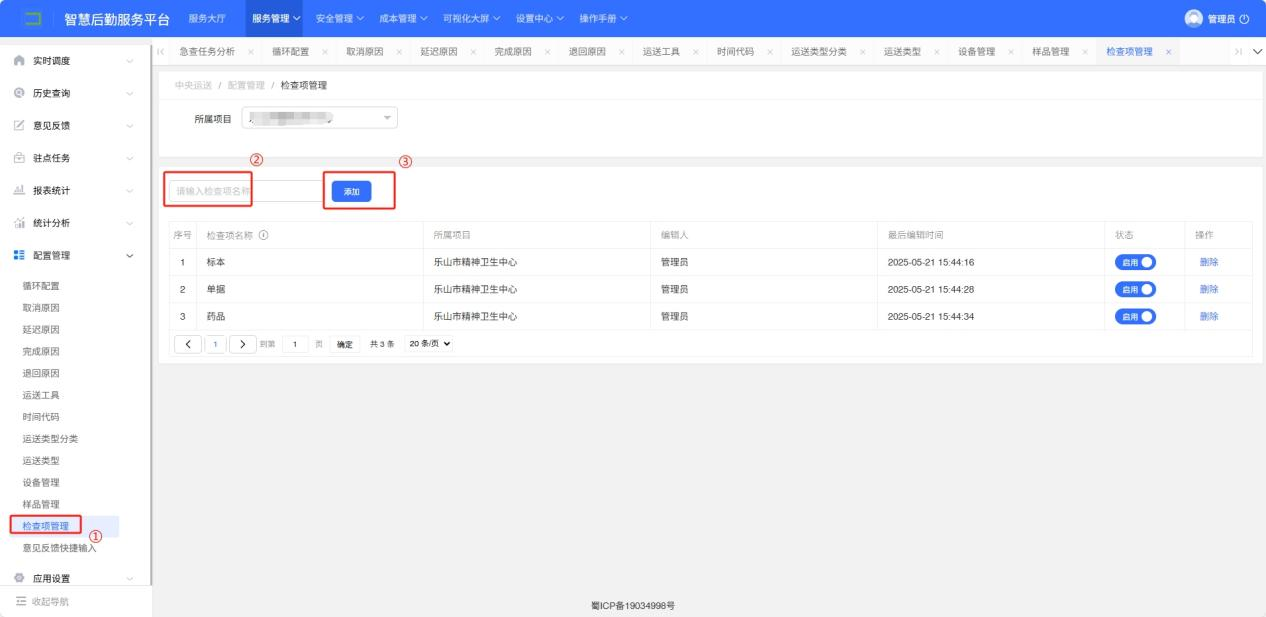Close the 延迟原因 tab

[x=473, y=52]
